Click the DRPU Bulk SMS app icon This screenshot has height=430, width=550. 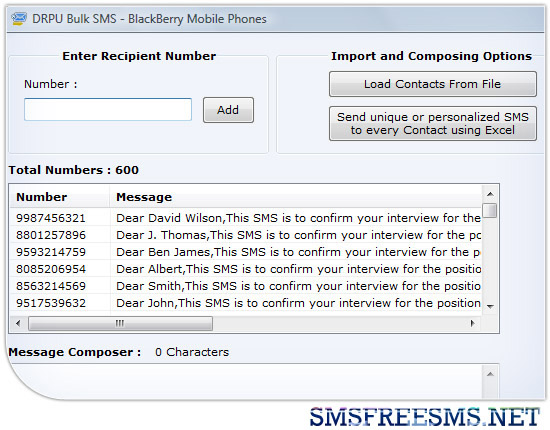click(x=19, y=18)
